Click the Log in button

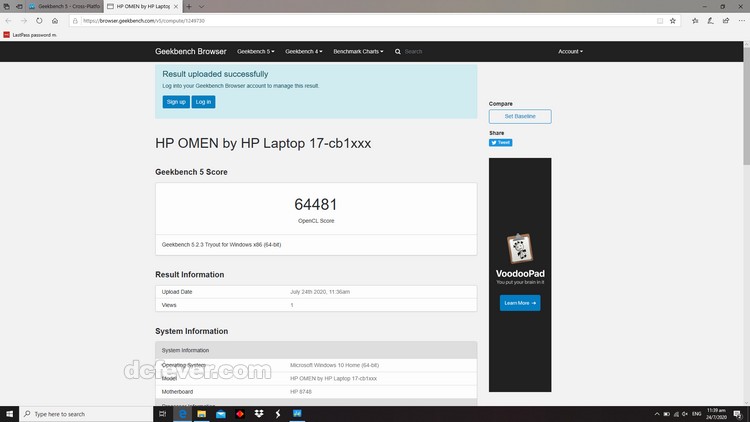(x=203, y=102)
